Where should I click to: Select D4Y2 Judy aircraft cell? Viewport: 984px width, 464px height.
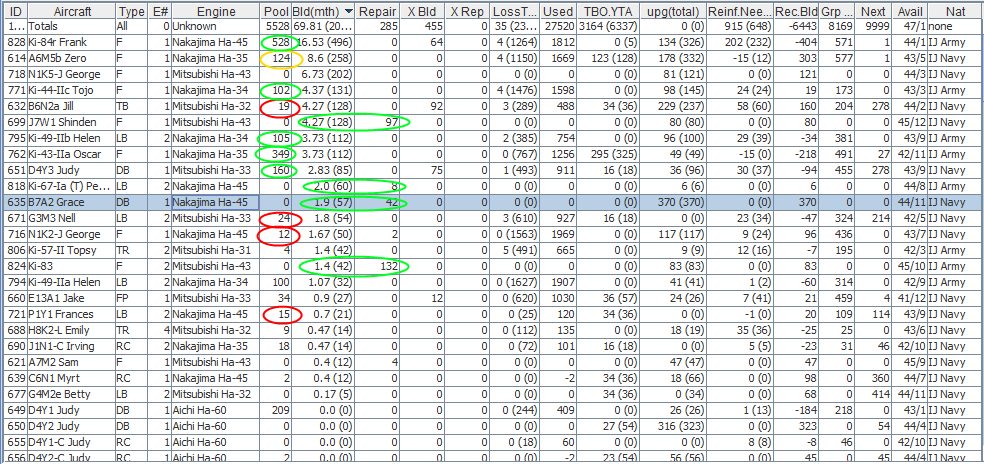pyautogui.click(x=72, y=426)
